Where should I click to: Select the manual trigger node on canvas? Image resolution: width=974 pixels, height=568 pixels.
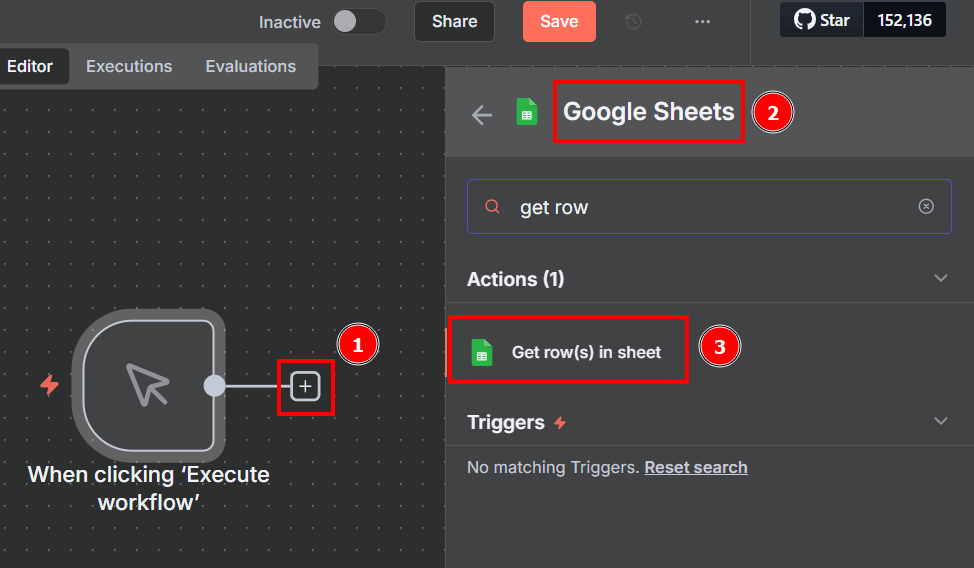click(148, 385)
